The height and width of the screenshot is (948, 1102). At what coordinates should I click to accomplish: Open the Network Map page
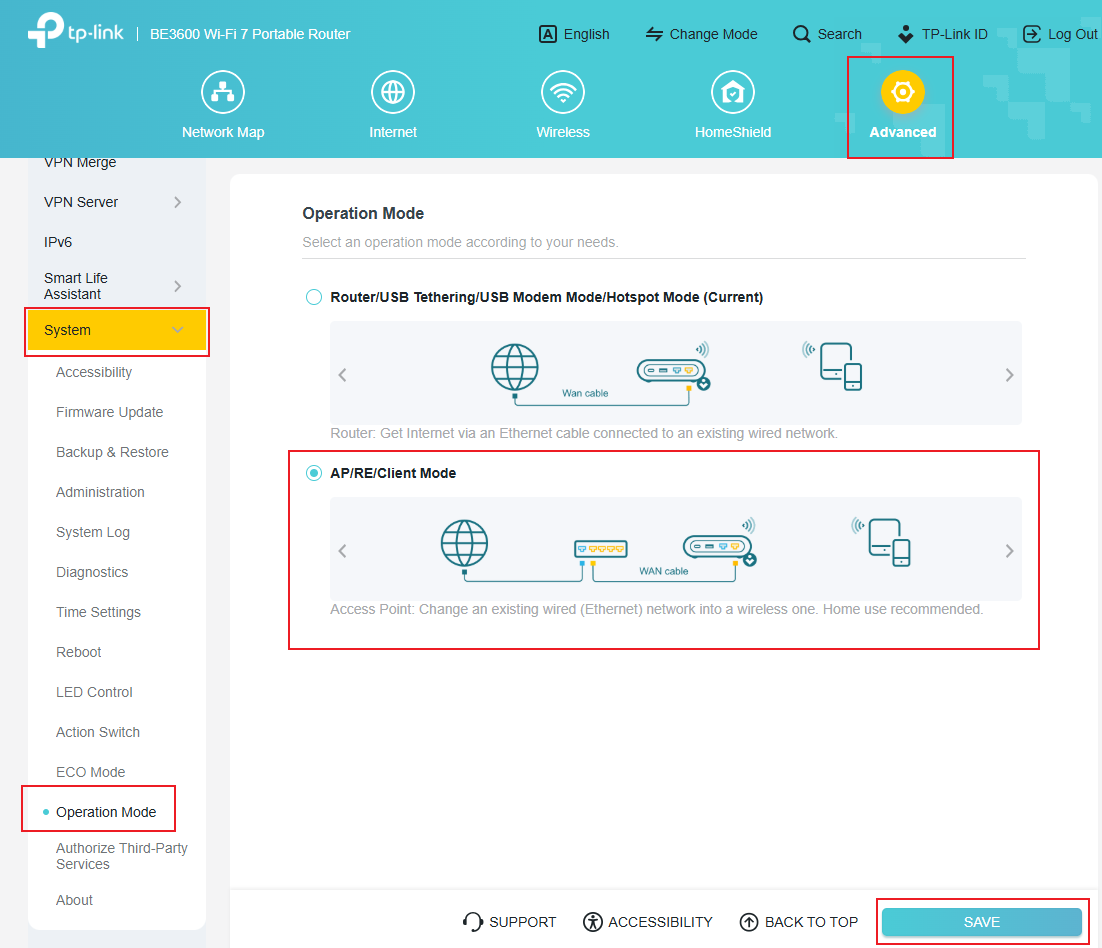[222, 103]
